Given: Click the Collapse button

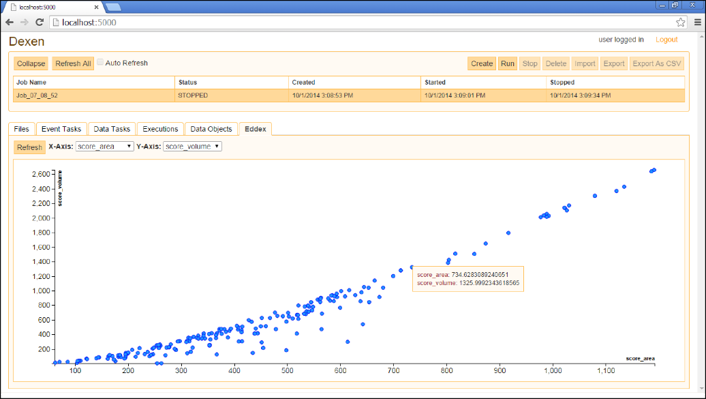Looking at the screenshot, I should pos(31,63).
